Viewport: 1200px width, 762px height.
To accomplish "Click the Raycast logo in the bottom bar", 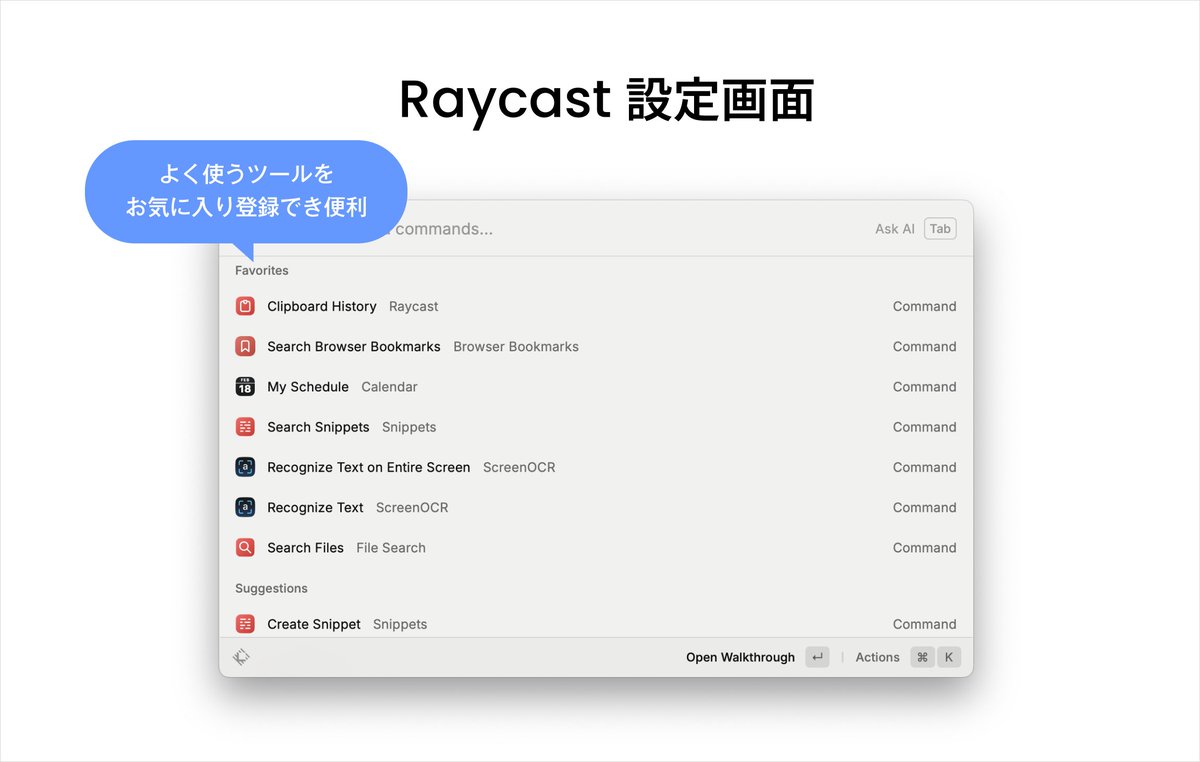I will (241, 657).
